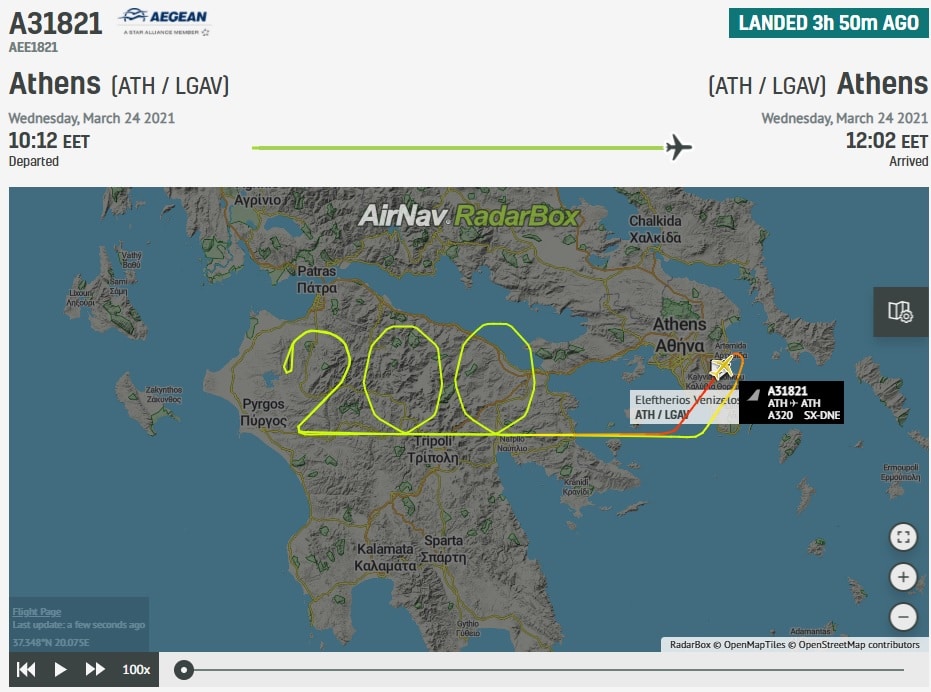Click the AEE1821 callsign text

tap(33, 47)
